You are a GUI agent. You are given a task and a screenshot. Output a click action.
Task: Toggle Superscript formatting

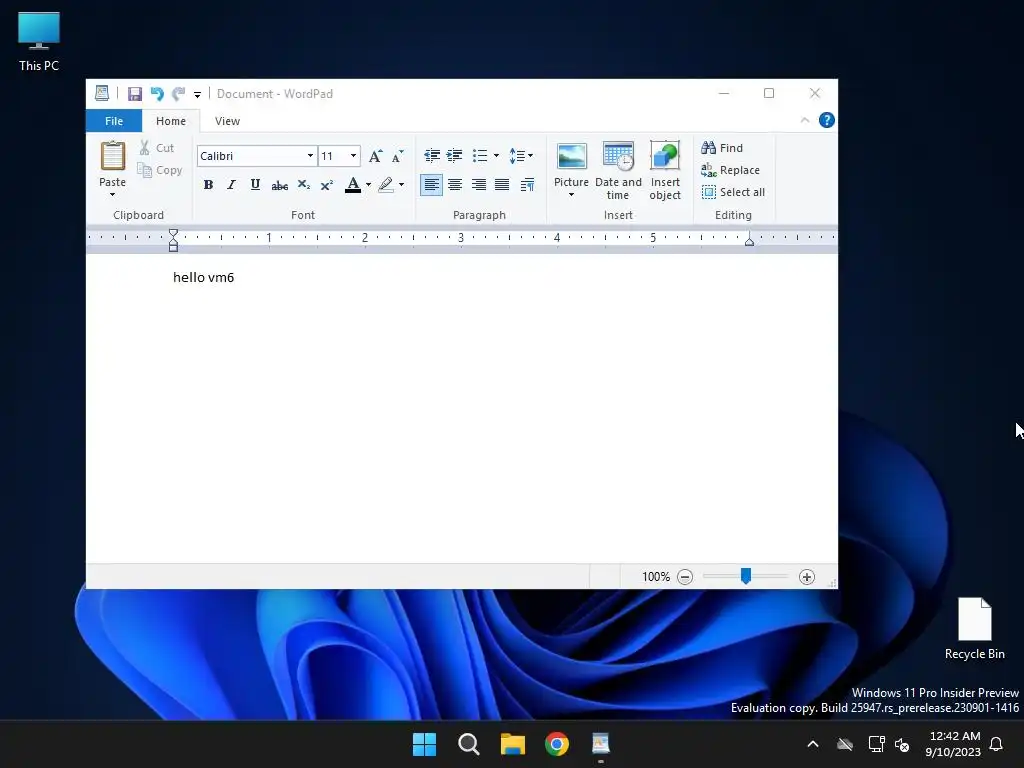point(327,185)
